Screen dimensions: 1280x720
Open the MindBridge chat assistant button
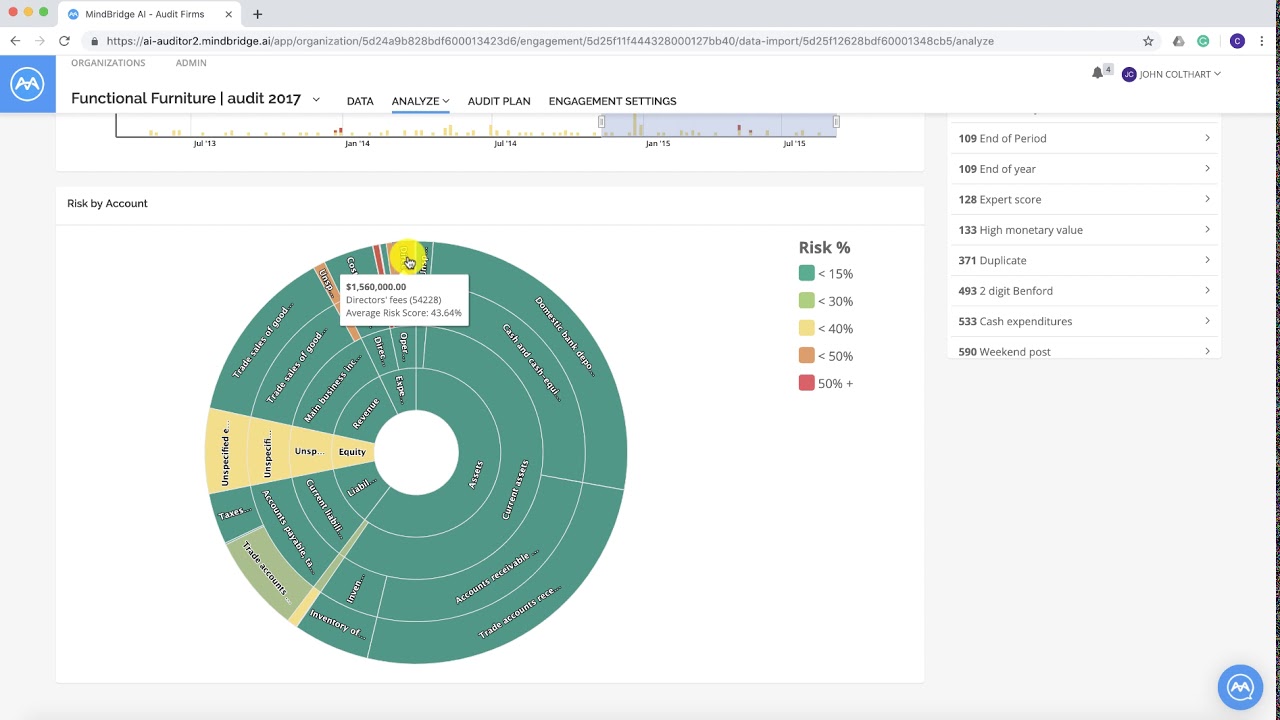tap(1240, 687)
